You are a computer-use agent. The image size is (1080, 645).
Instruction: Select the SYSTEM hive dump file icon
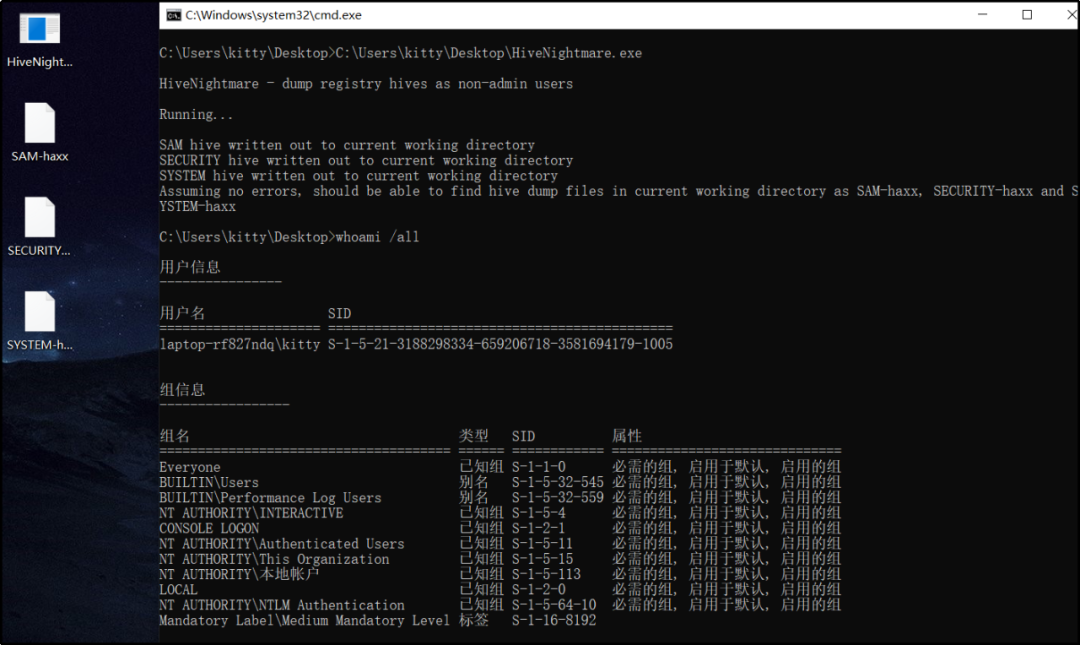(x=39, y=321)
